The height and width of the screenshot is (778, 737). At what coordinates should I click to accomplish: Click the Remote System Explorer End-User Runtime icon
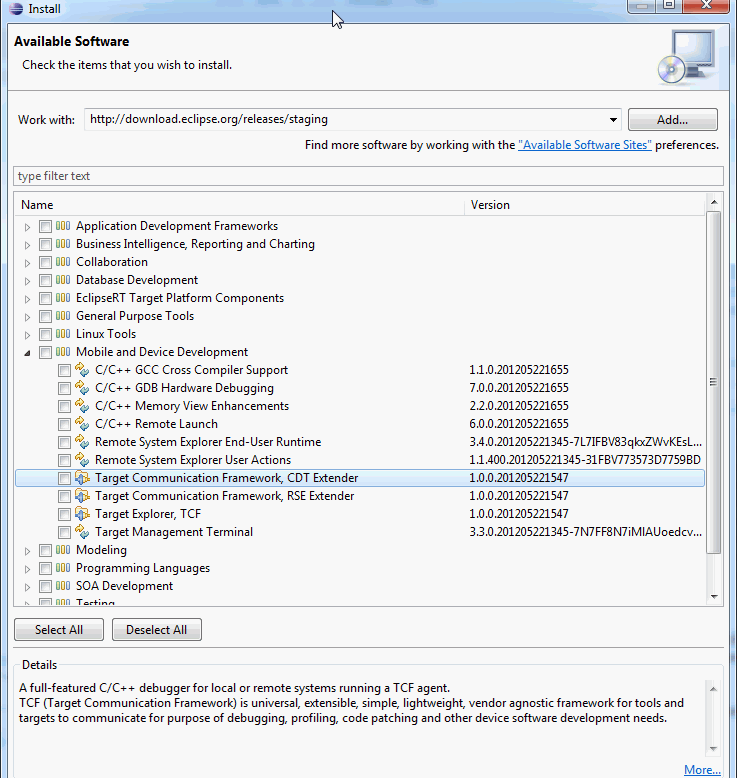point(82,442)
